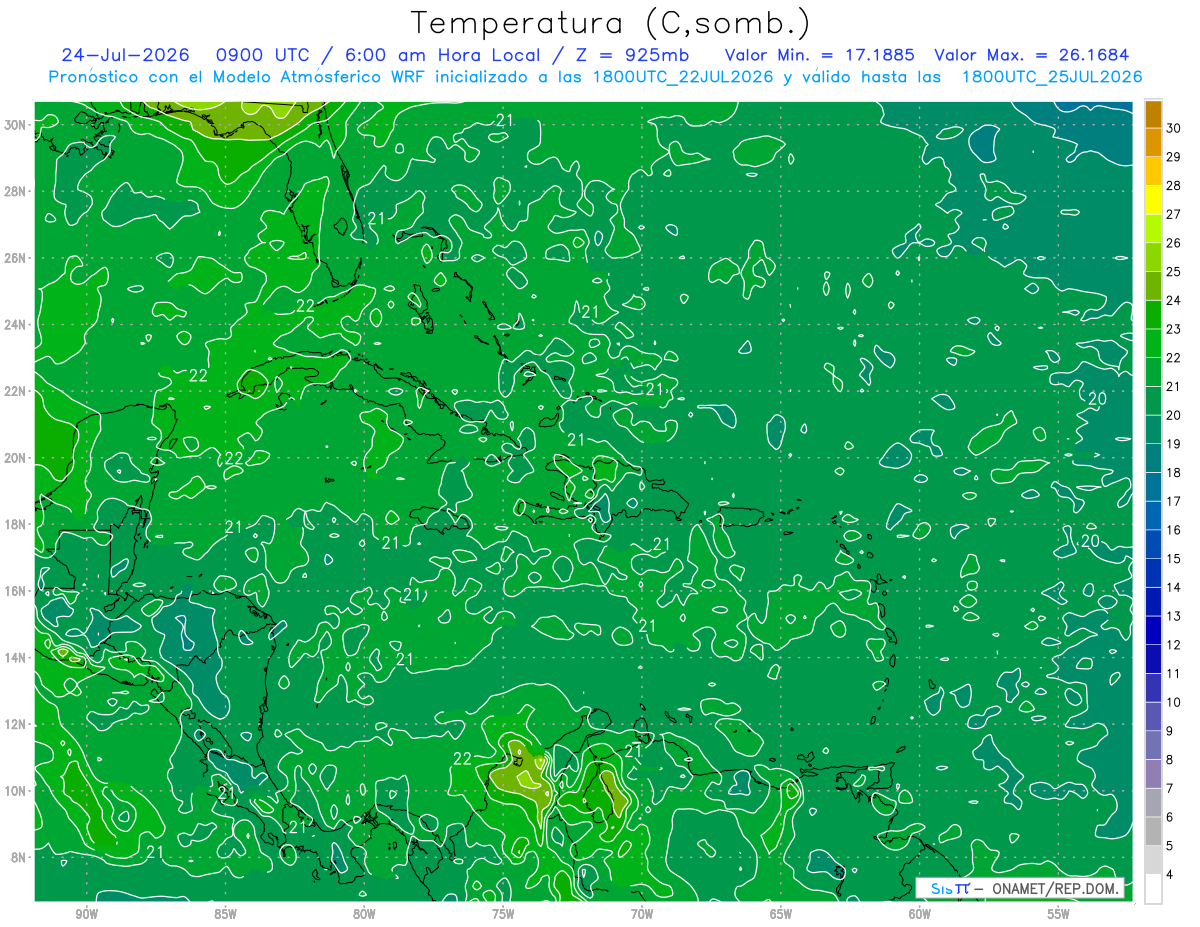1200x927 pixels.
Task: Click the topmost brown-orange swatch on color scale
Action: pos(1153,114)
